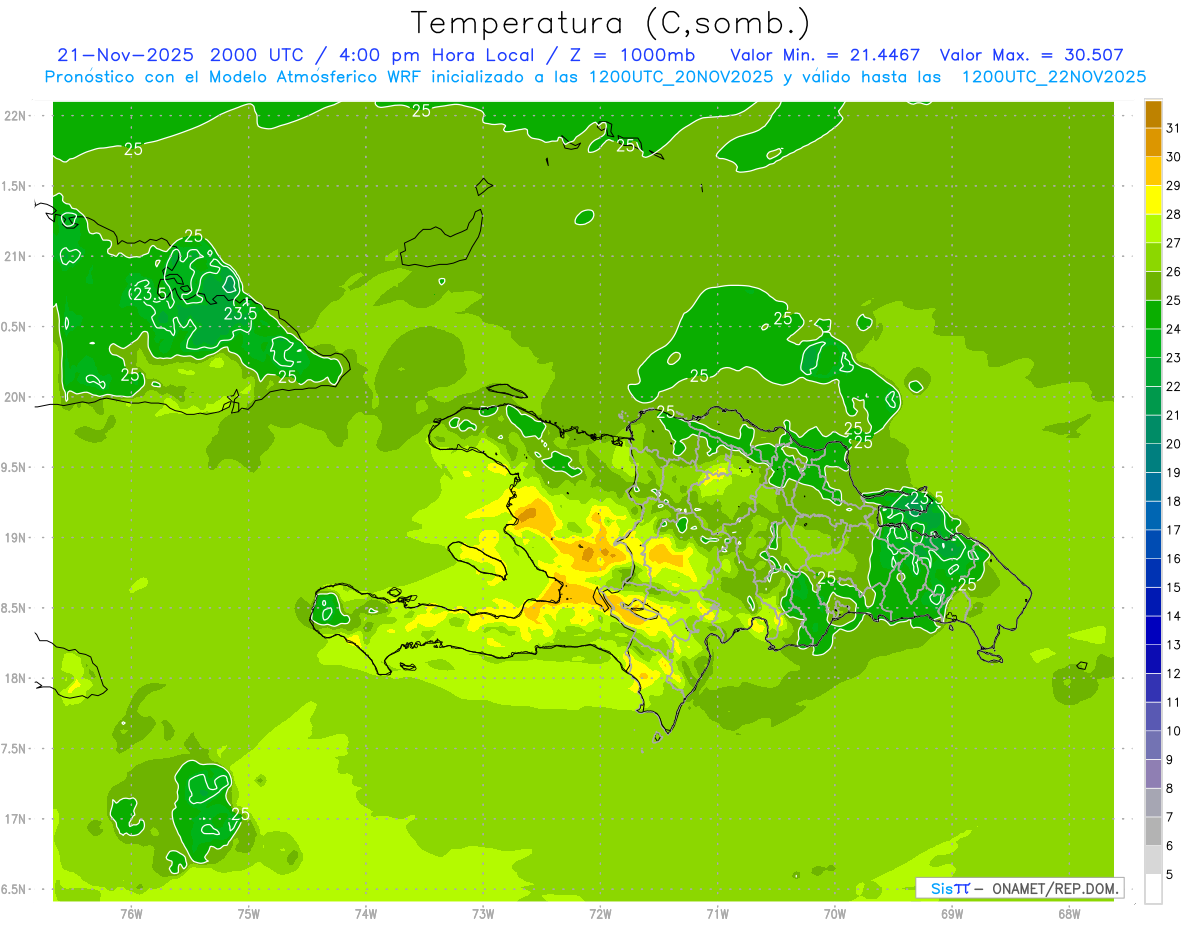Viewport: 1200px width, 927px height.
Task: Click the 73W longitude axis label
Action: [483, 913]
